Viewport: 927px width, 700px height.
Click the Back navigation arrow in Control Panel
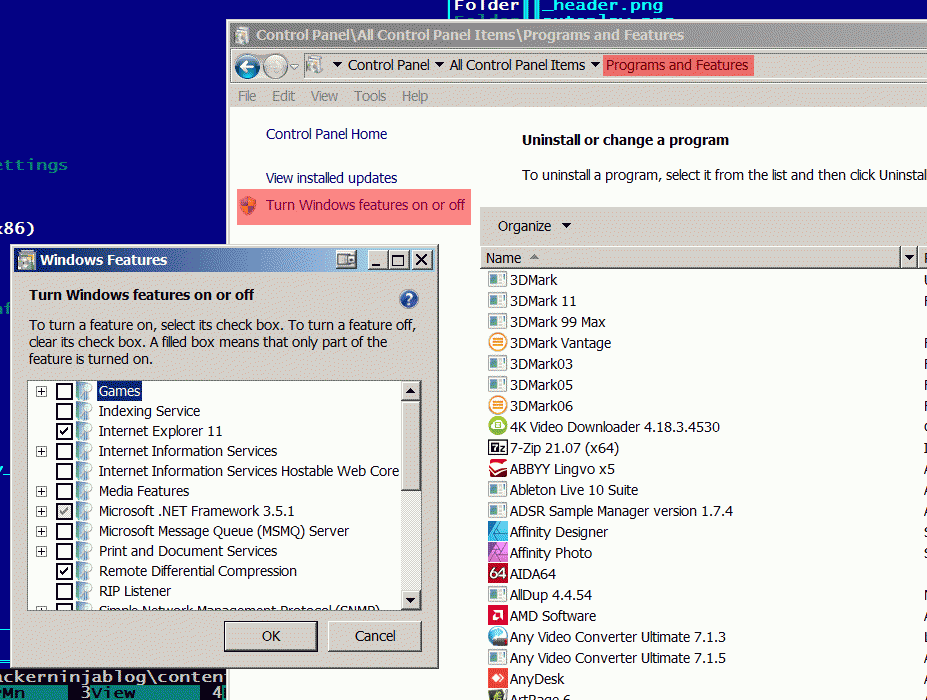247,66
